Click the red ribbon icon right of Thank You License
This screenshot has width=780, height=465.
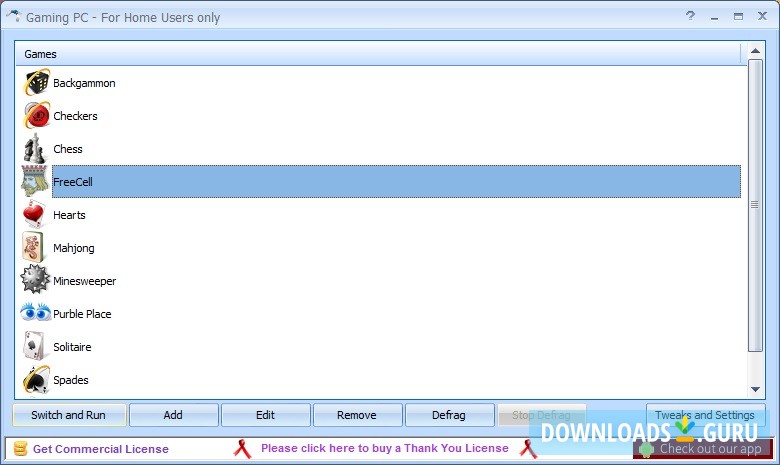click(528, 449)
